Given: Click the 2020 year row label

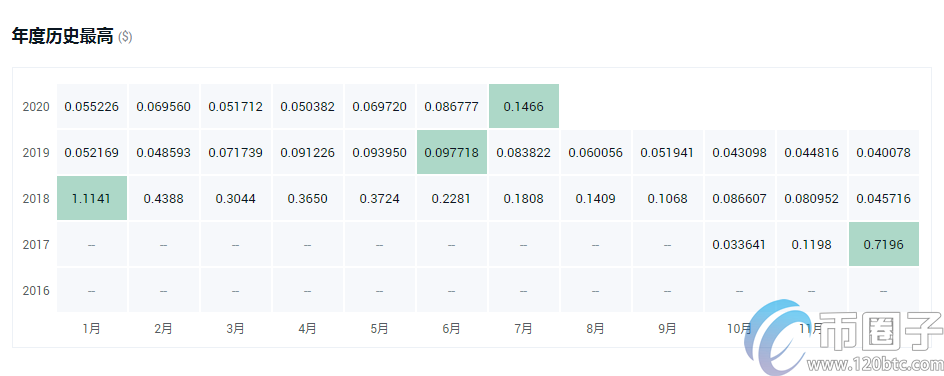Looking at the screenshot, I should [x=36, y=107].
